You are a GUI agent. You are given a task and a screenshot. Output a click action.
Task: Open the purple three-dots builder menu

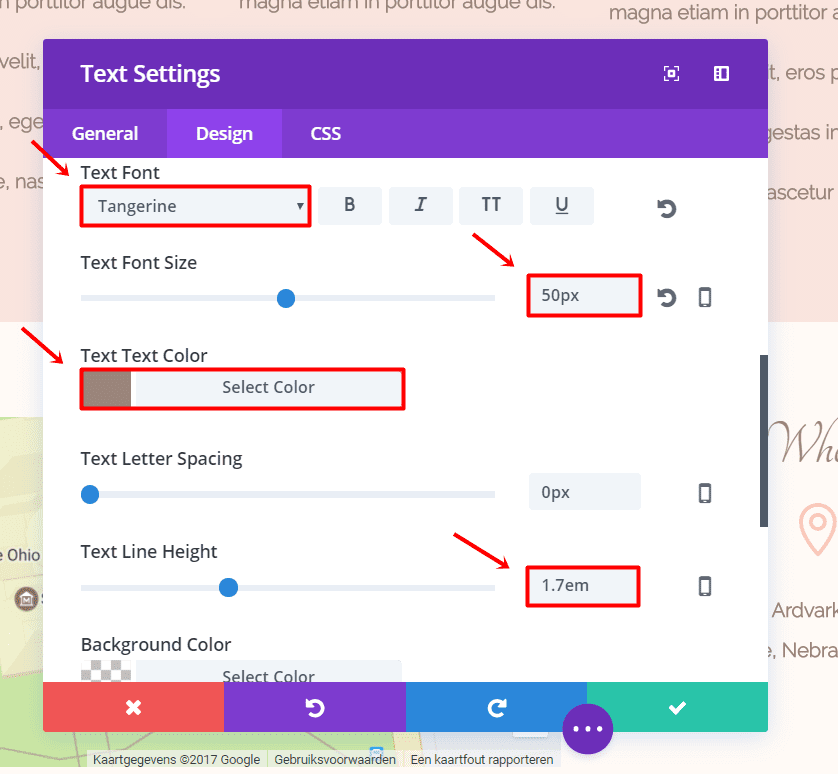click(x=587, y=729)
